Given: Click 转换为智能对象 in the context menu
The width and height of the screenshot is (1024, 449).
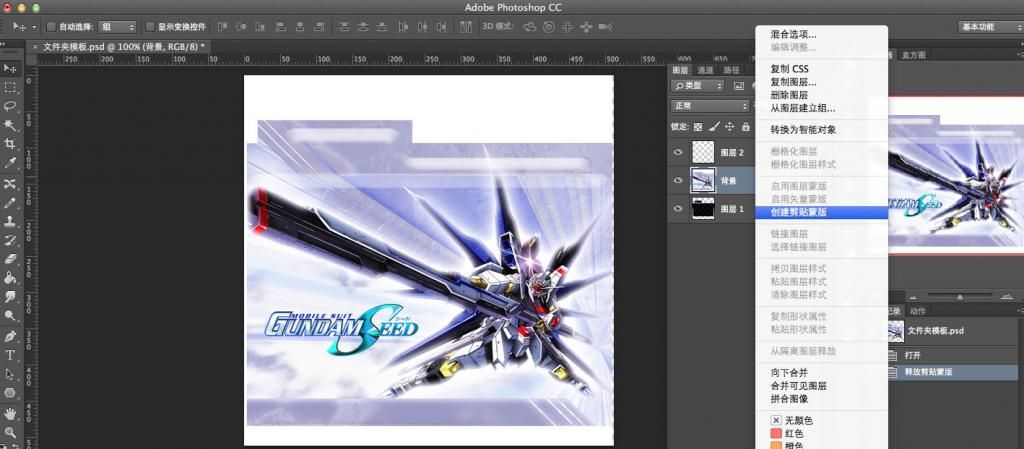Looking at the screenshot, I should coord(803,130).
